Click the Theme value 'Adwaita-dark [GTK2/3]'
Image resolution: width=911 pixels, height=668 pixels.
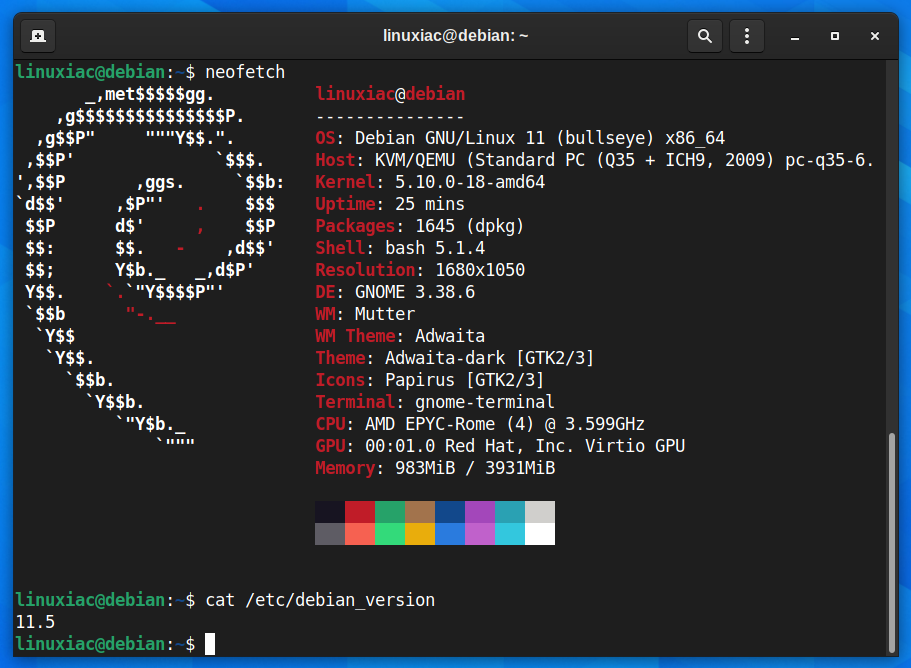[489, 358]
